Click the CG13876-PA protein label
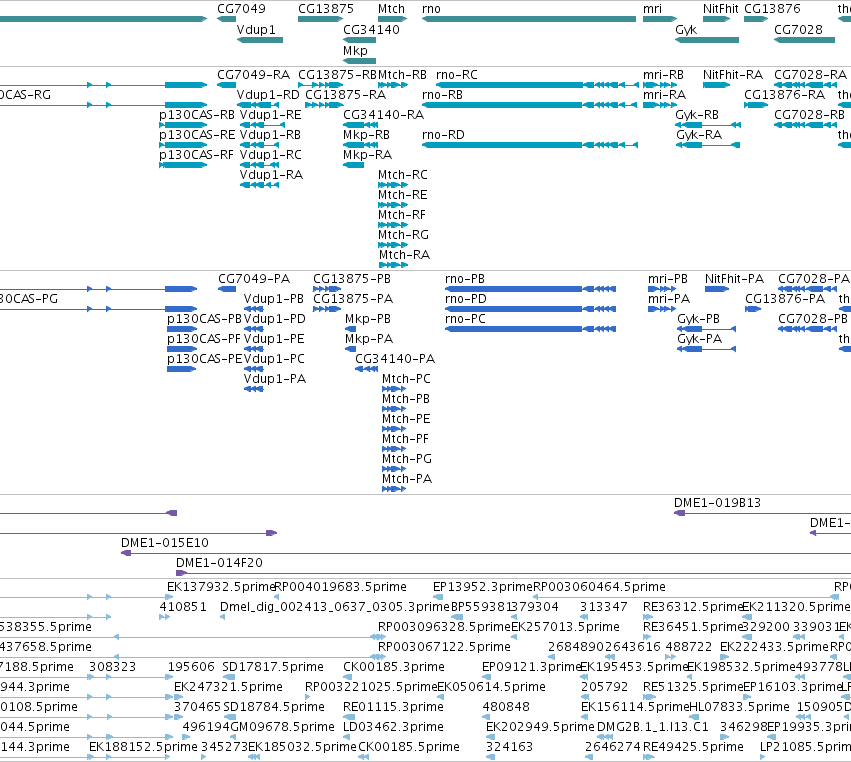The height and width of the screenshot is (762, 851). pyautogui.click(x=785, y=299)
